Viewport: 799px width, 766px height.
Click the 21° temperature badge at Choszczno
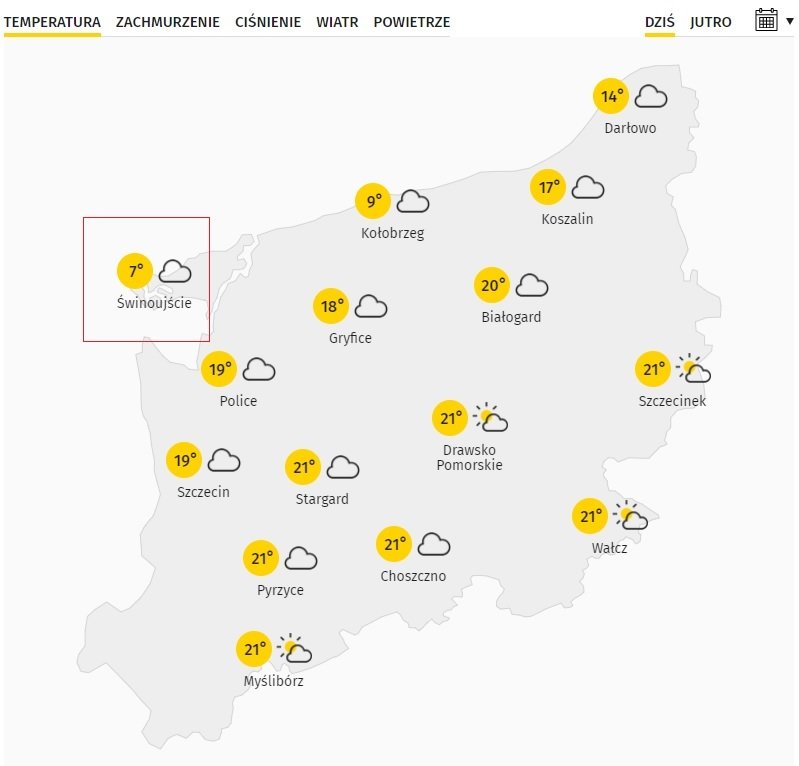pyautogui.click(x=394, y=544)
